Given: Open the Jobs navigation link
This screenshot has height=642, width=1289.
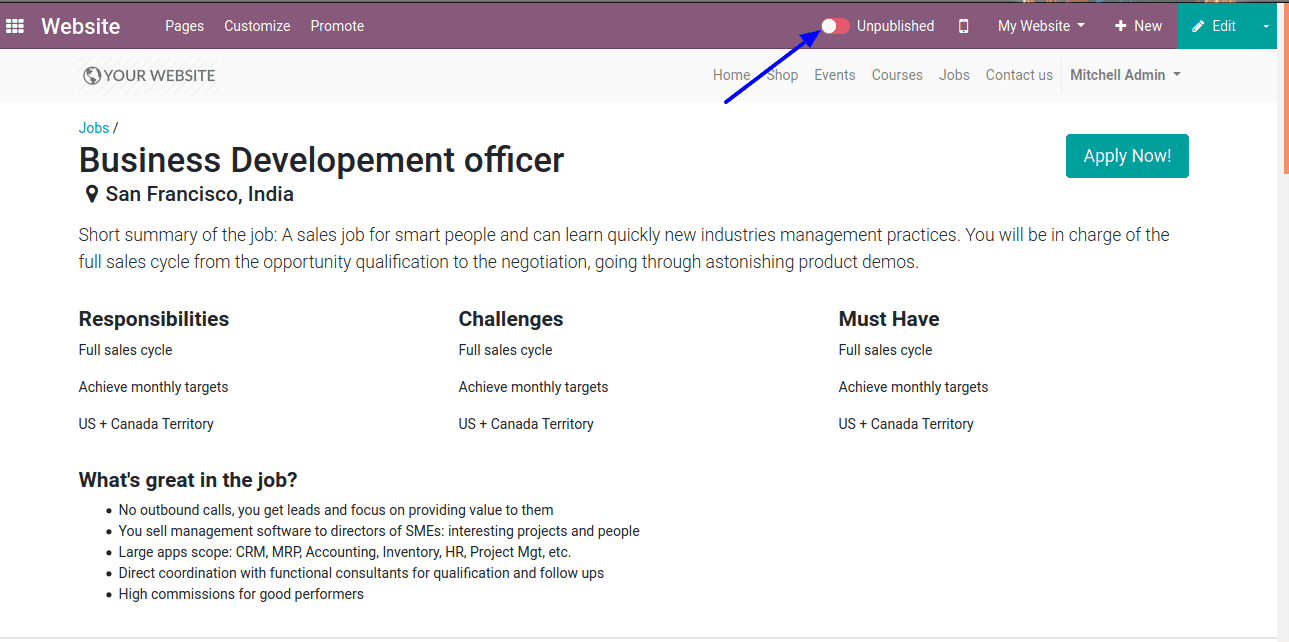Looking at the screenshot, I should coord(954,75).
